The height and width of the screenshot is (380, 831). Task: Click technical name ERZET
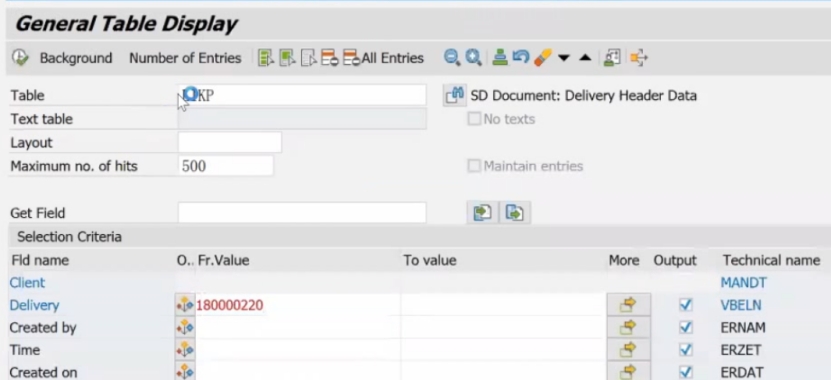coord(741,350)
